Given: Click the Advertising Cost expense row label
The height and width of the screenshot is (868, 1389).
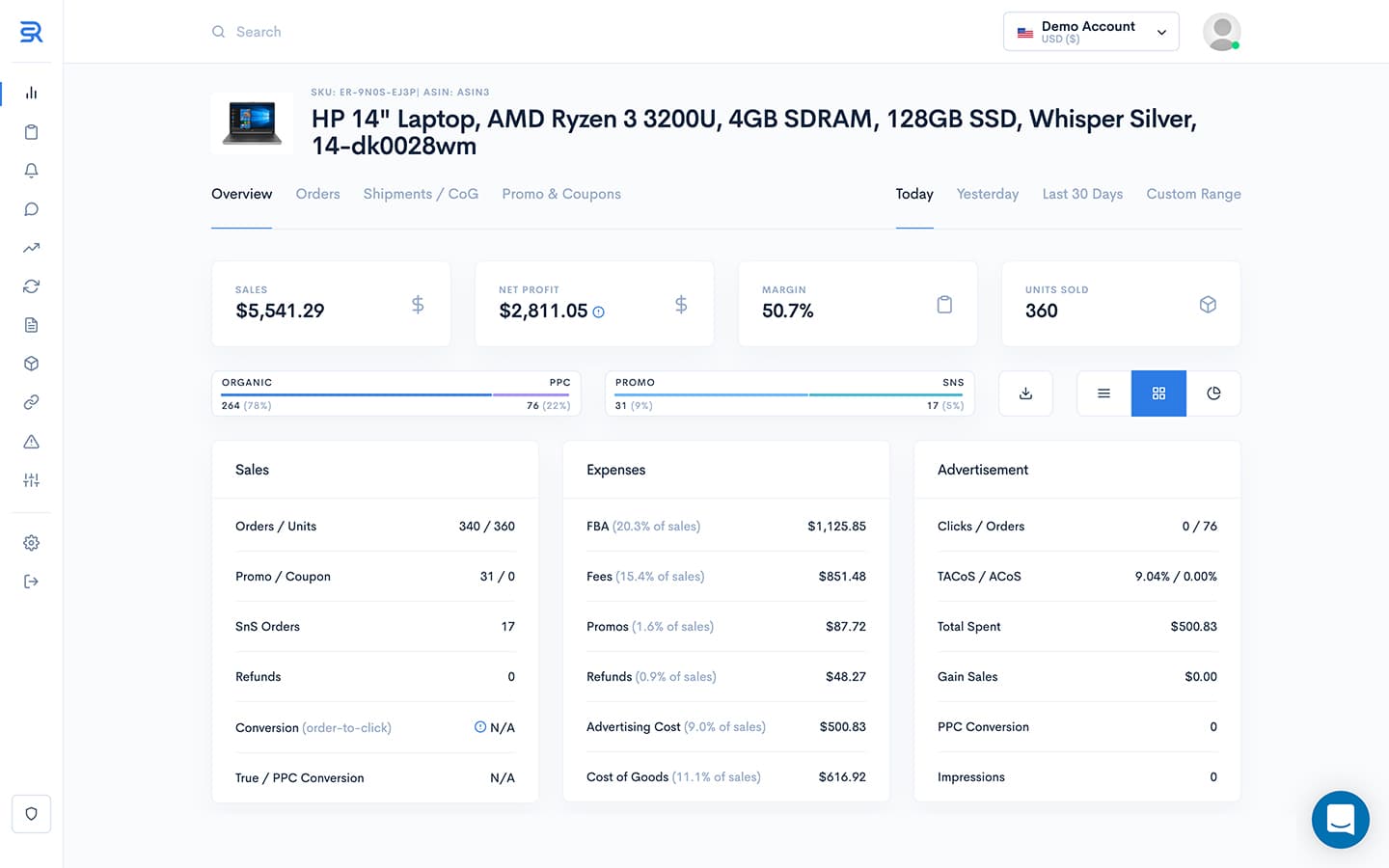Looking at the screenshot, I should (x=676, y=727).
